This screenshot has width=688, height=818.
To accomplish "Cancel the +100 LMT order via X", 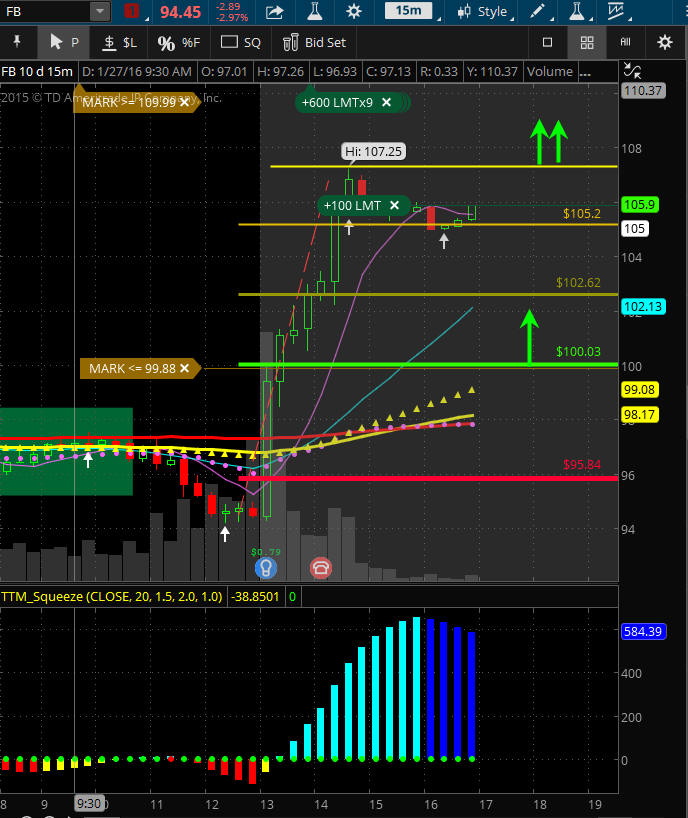I will [x=394, y=206].
